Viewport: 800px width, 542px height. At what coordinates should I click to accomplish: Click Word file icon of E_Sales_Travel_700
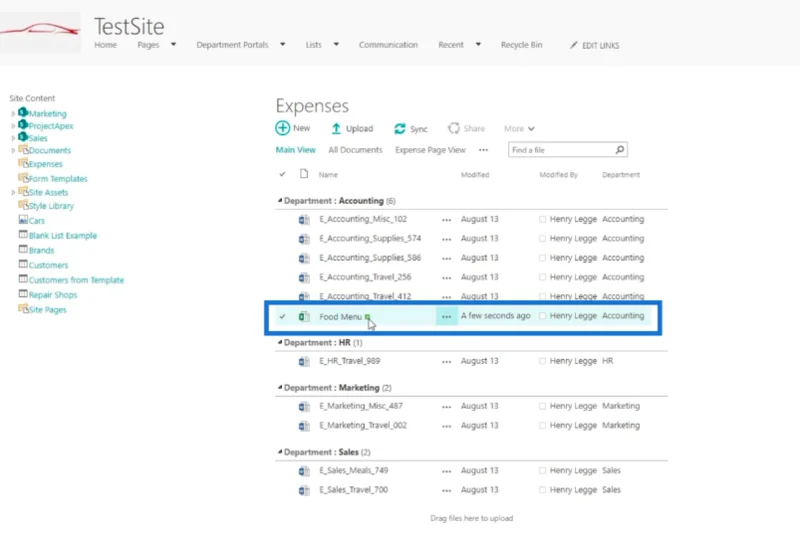[x=304, y=490]
